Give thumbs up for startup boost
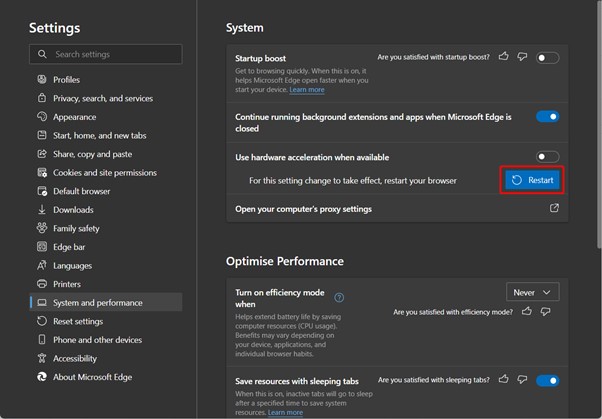This screenshot has height=419, width=602. (504, 57)
